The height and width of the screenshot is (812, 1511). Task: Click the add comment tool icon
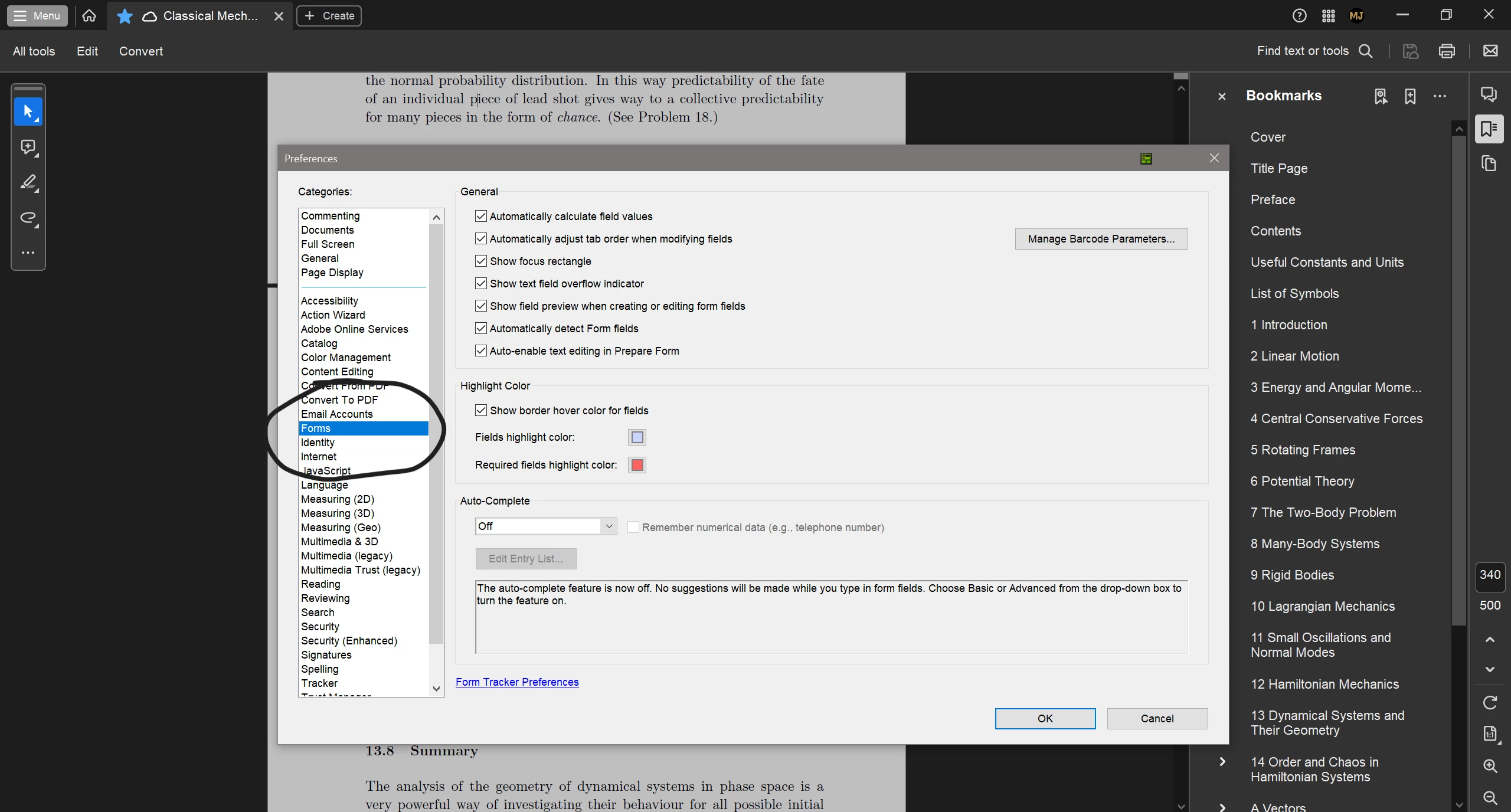pos(28,147)
